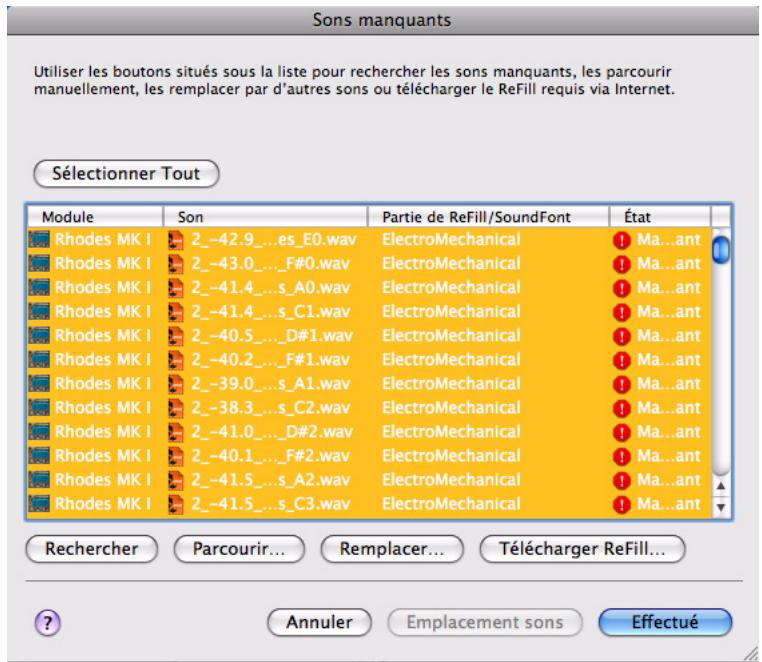This screenshot has height=662, width=762.
Task: Open the Parcourir... file browser
Action: click(x=239, y=549)
